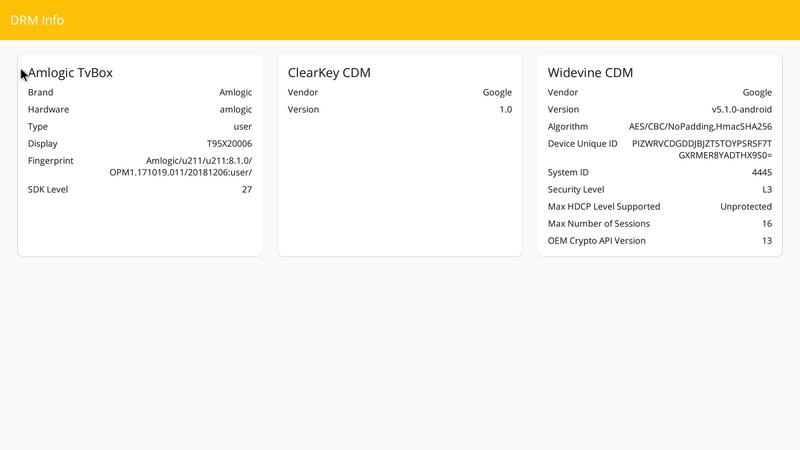This screenshot has width=800, height=450.
Task: Click the Fingerprint label
Action: pos(51,161)
